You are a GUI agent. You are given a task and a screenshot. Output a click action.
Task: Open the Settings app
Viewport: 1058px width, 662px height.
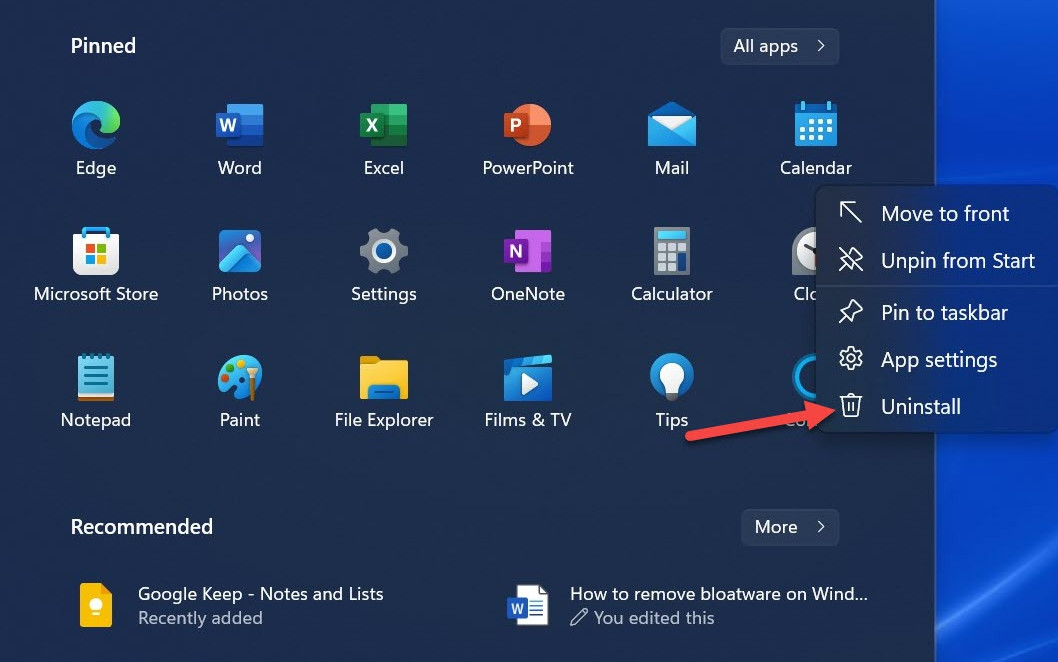(383, 262)
